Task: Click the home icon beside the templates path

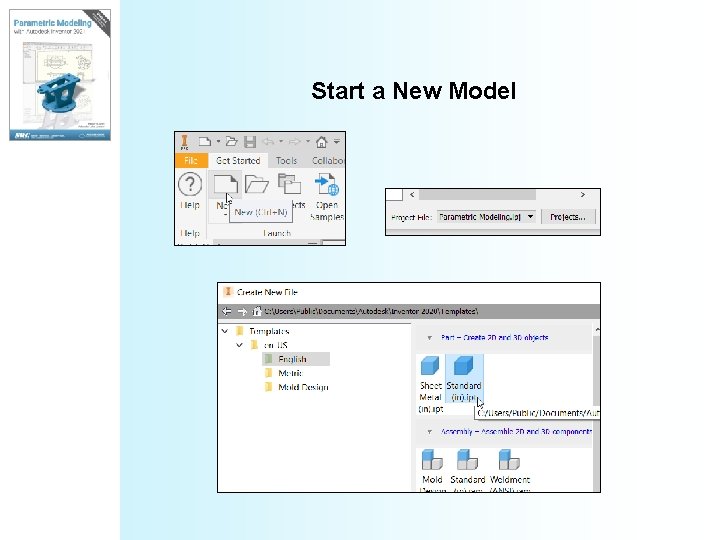Action: click(x=257, y=311)
